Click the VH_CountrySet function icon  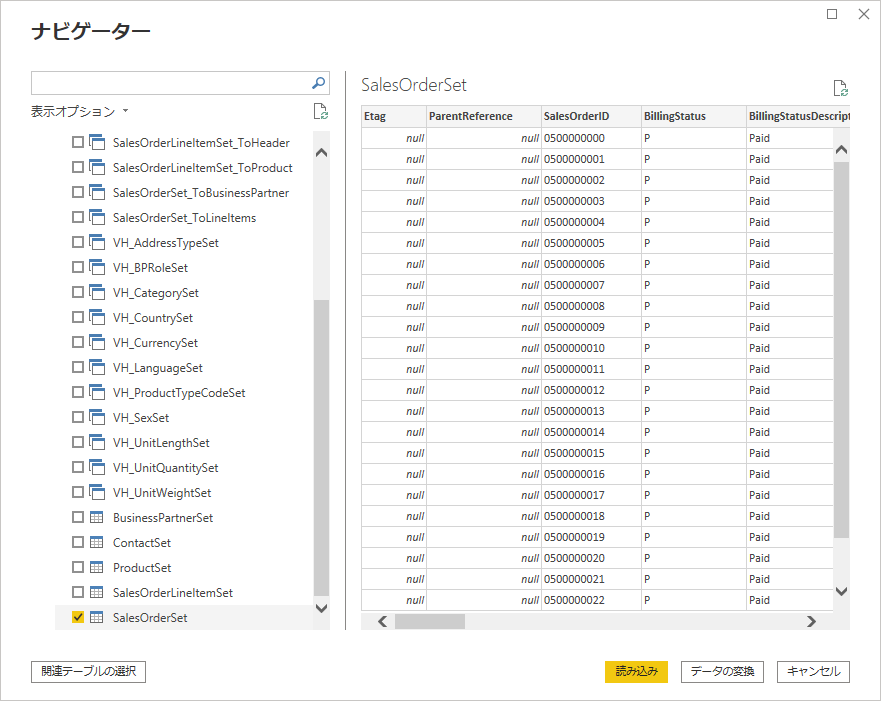97,317
